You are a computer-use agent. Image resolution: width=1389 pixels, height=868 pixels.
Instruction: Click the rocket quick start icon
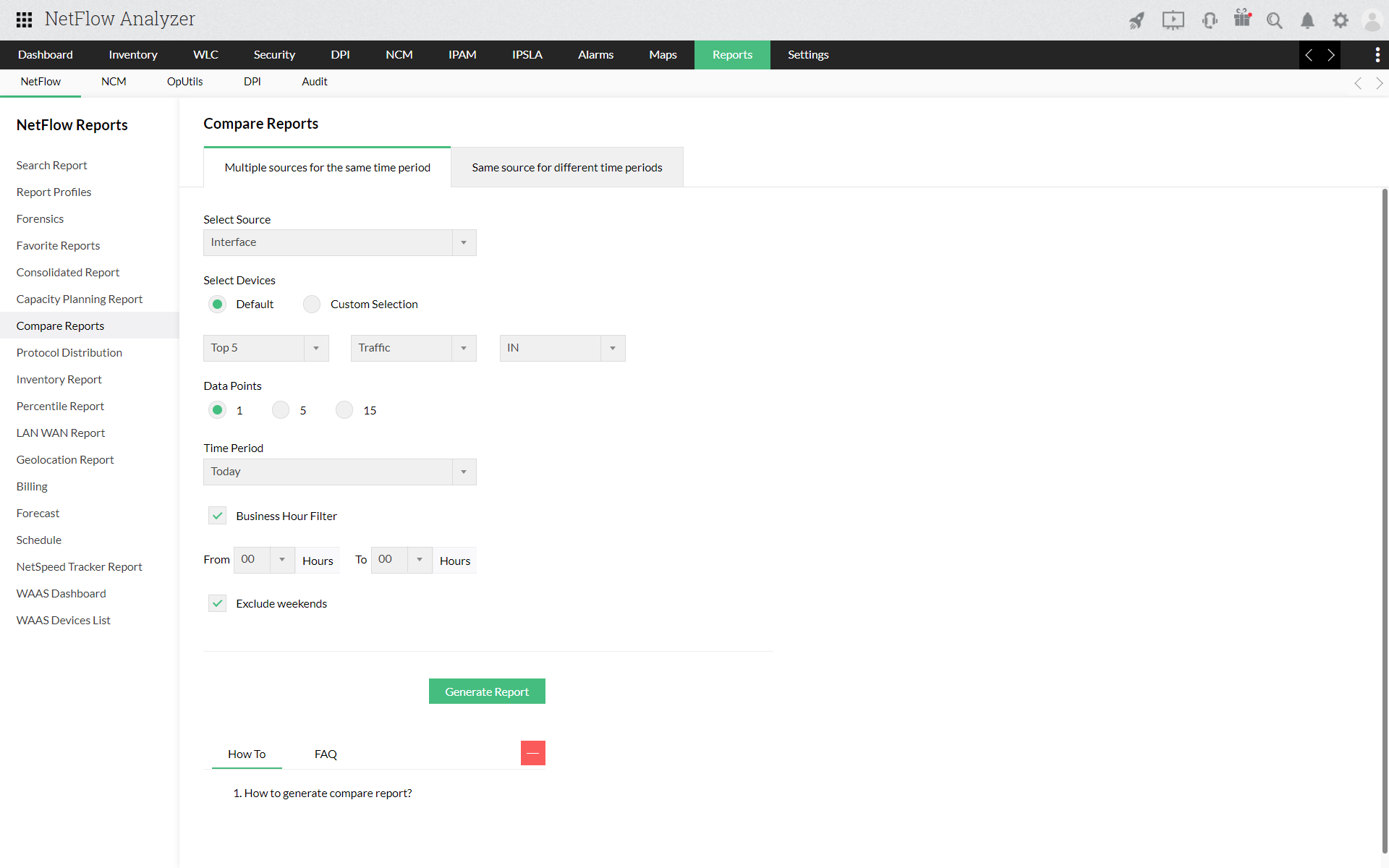pos(1137,20)
